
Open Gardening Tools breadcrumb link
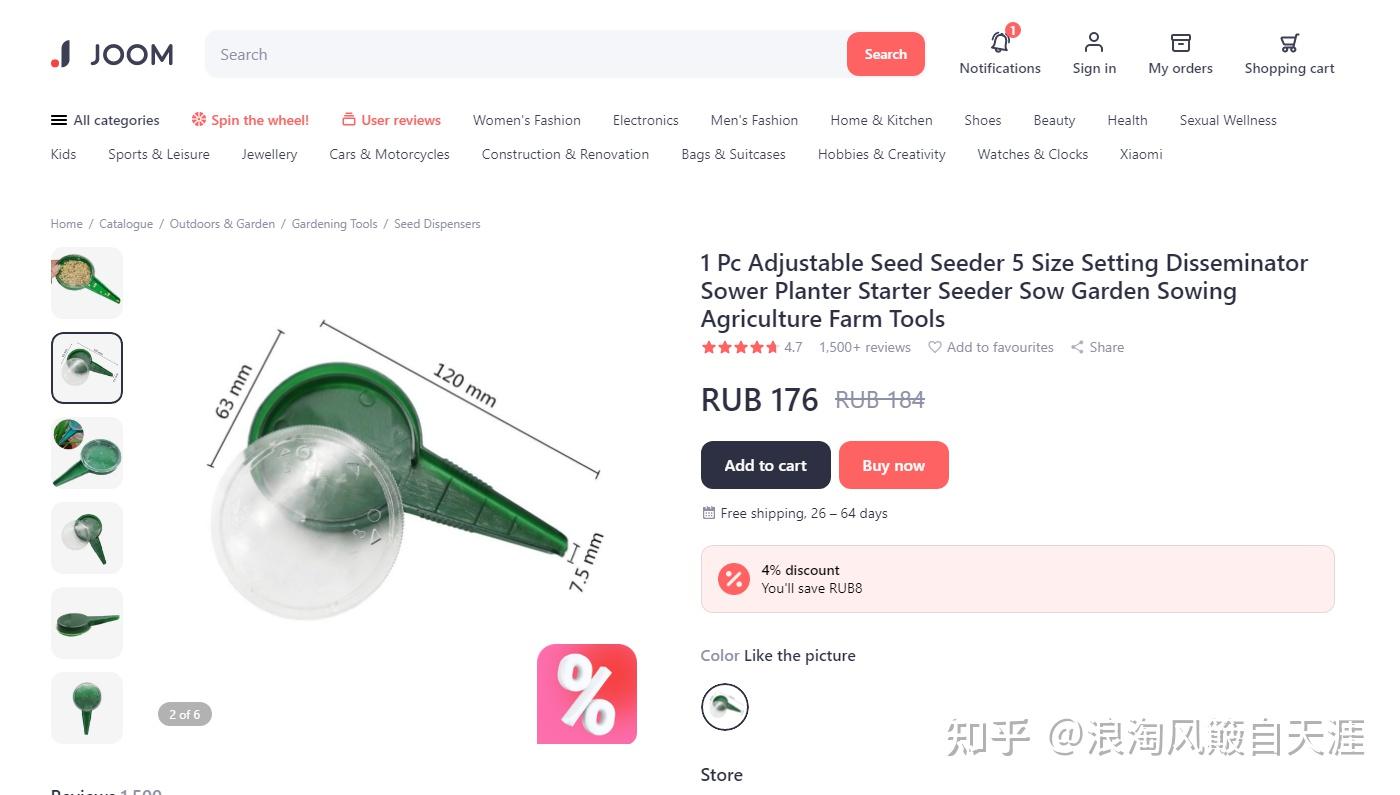coord(335,224)
